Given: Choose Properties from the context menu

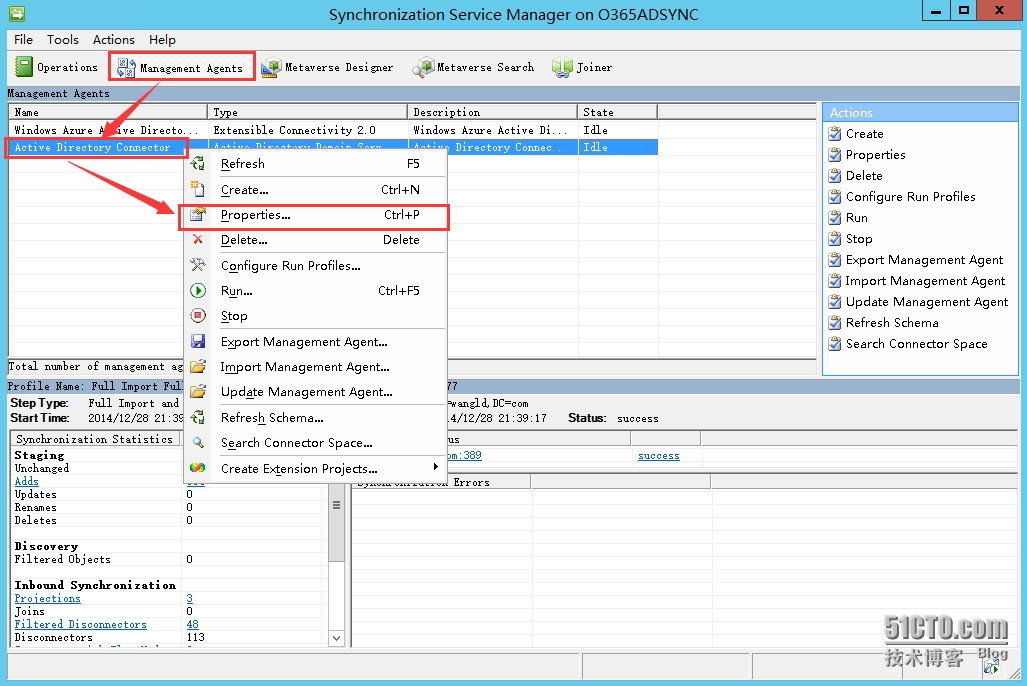Looking at the screenshot, I should pos(255,215).
